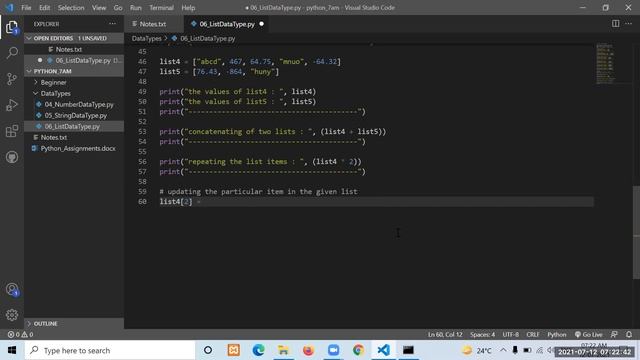Change line ending via CRLF indicator
The width and height of the screenshot is (640, 360).
533,334
